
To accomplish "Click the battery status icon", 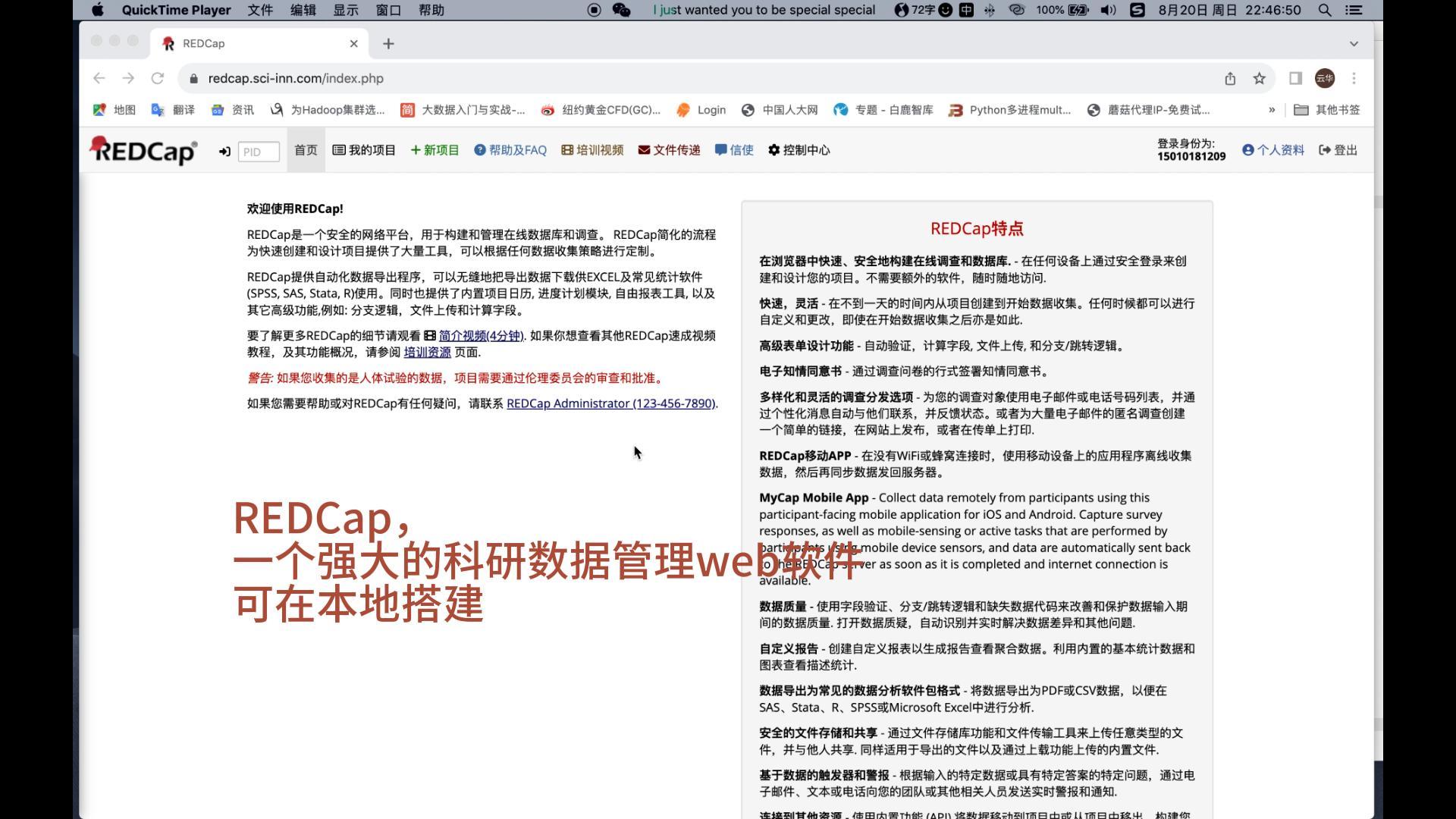I will pyautogui.click(x=1078, y=10).
